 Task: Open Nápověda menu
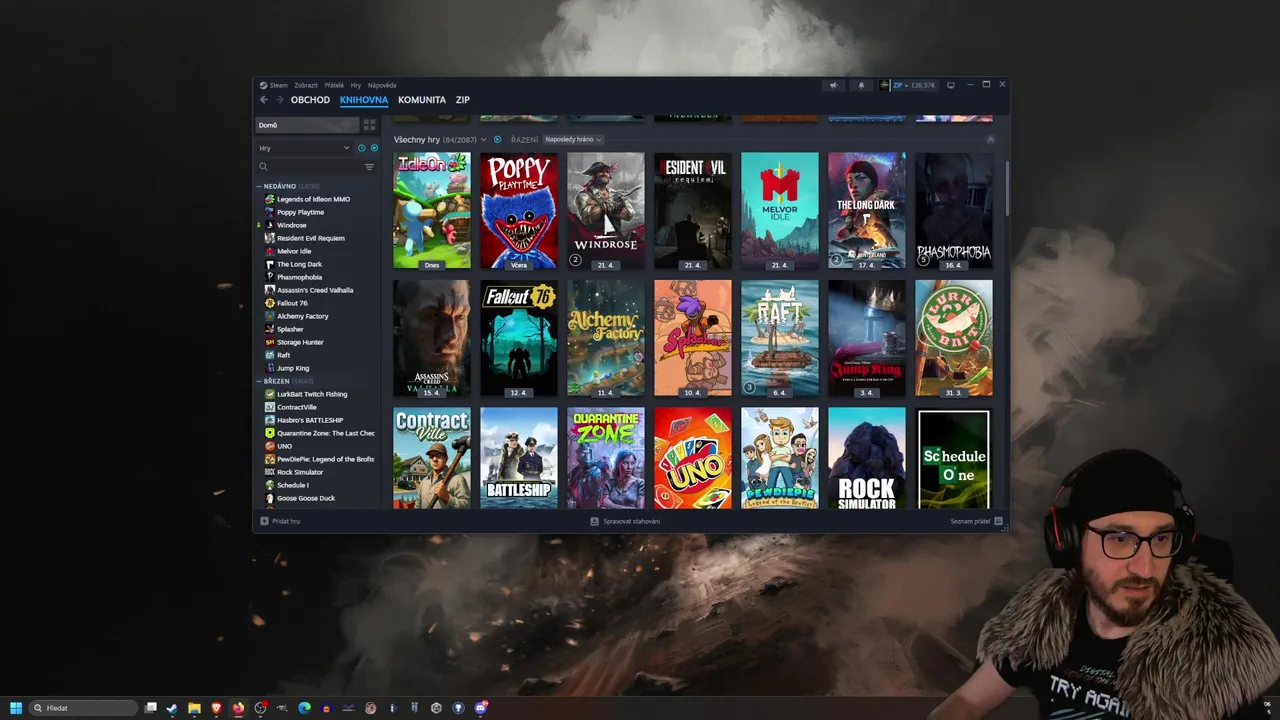tap(382, 85)
